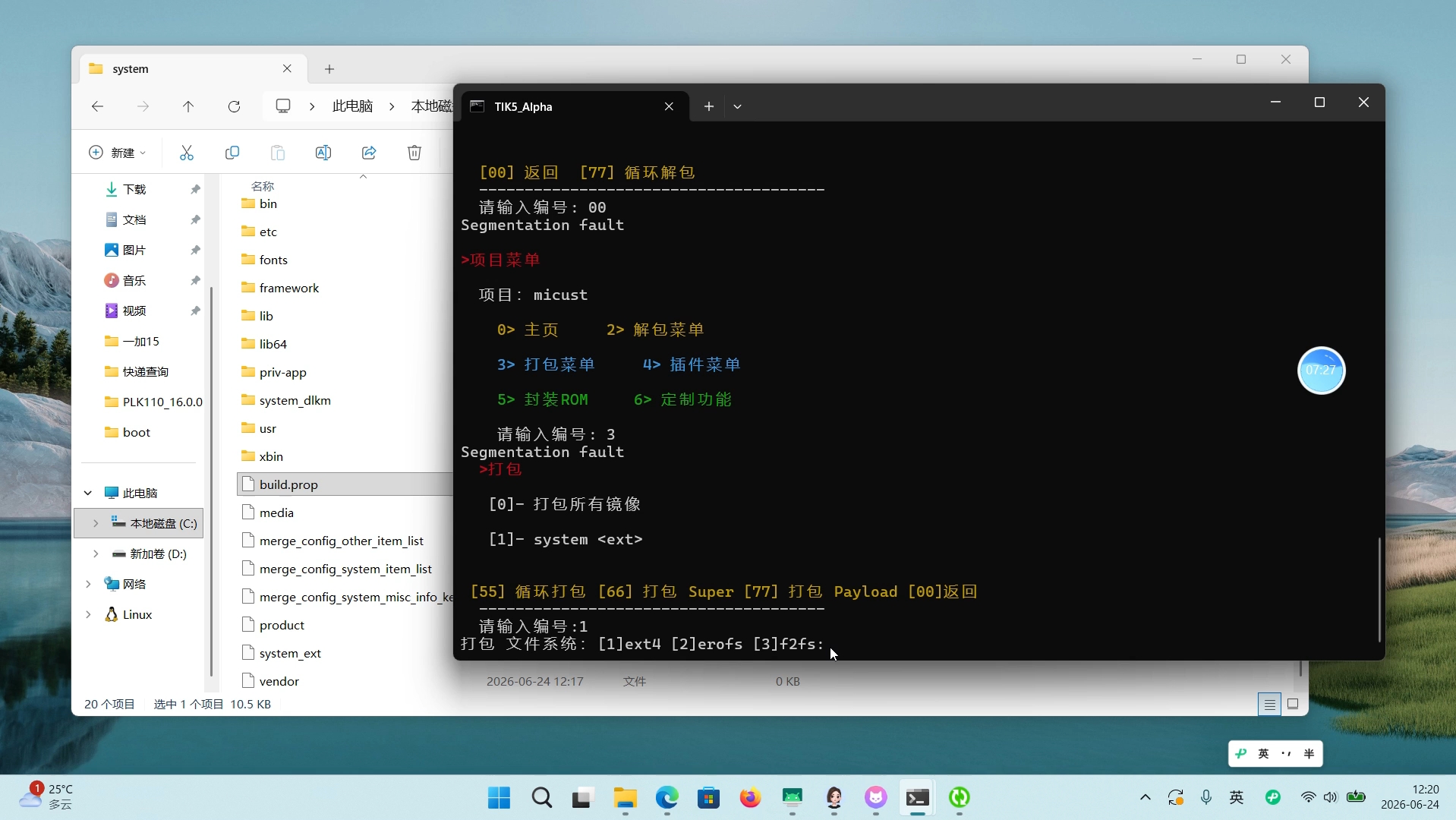Switch Explorer to details view layout
This screenshot has width=1456, height=820.
[1269, 705]
